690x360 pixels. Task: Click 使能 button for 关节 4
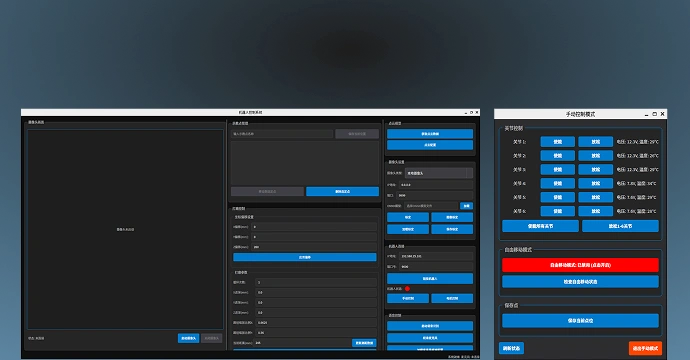[x=558, y=183]
